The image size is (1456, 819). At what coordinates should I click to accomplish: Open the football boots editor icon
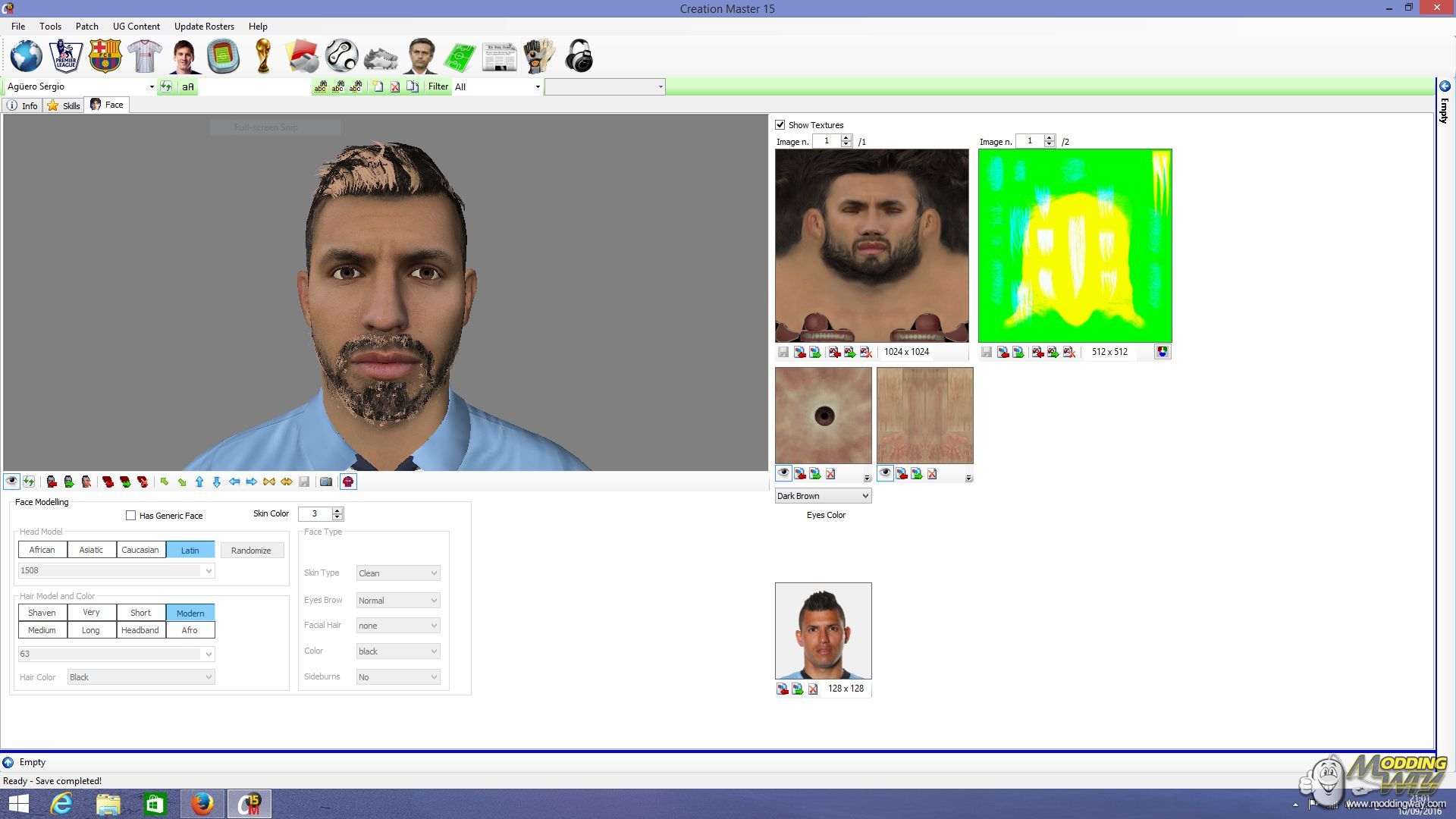click(381, 58)
